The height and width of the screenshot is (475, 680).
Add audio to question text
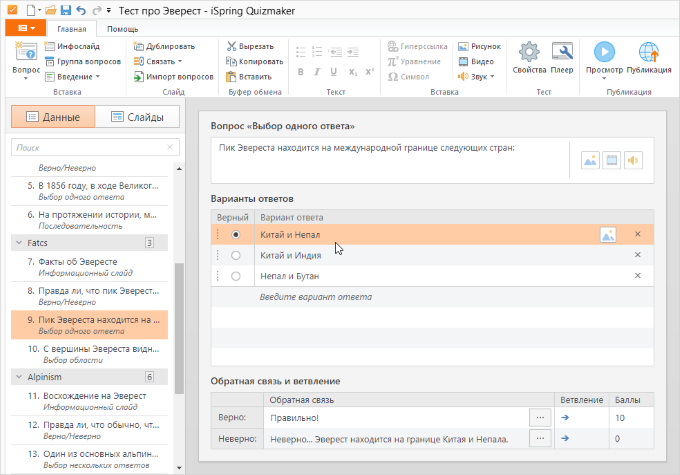coord(633,161)
